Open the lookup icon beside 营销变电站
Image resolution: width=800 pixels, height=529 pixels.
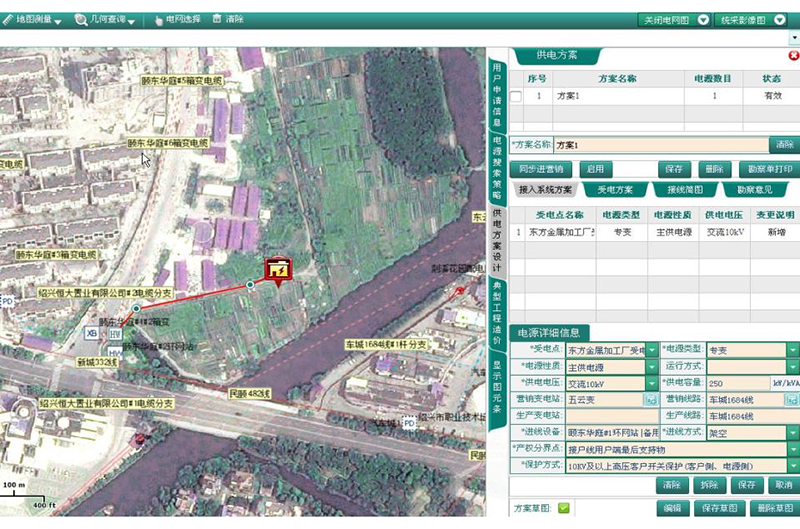(x=651, y=400)
